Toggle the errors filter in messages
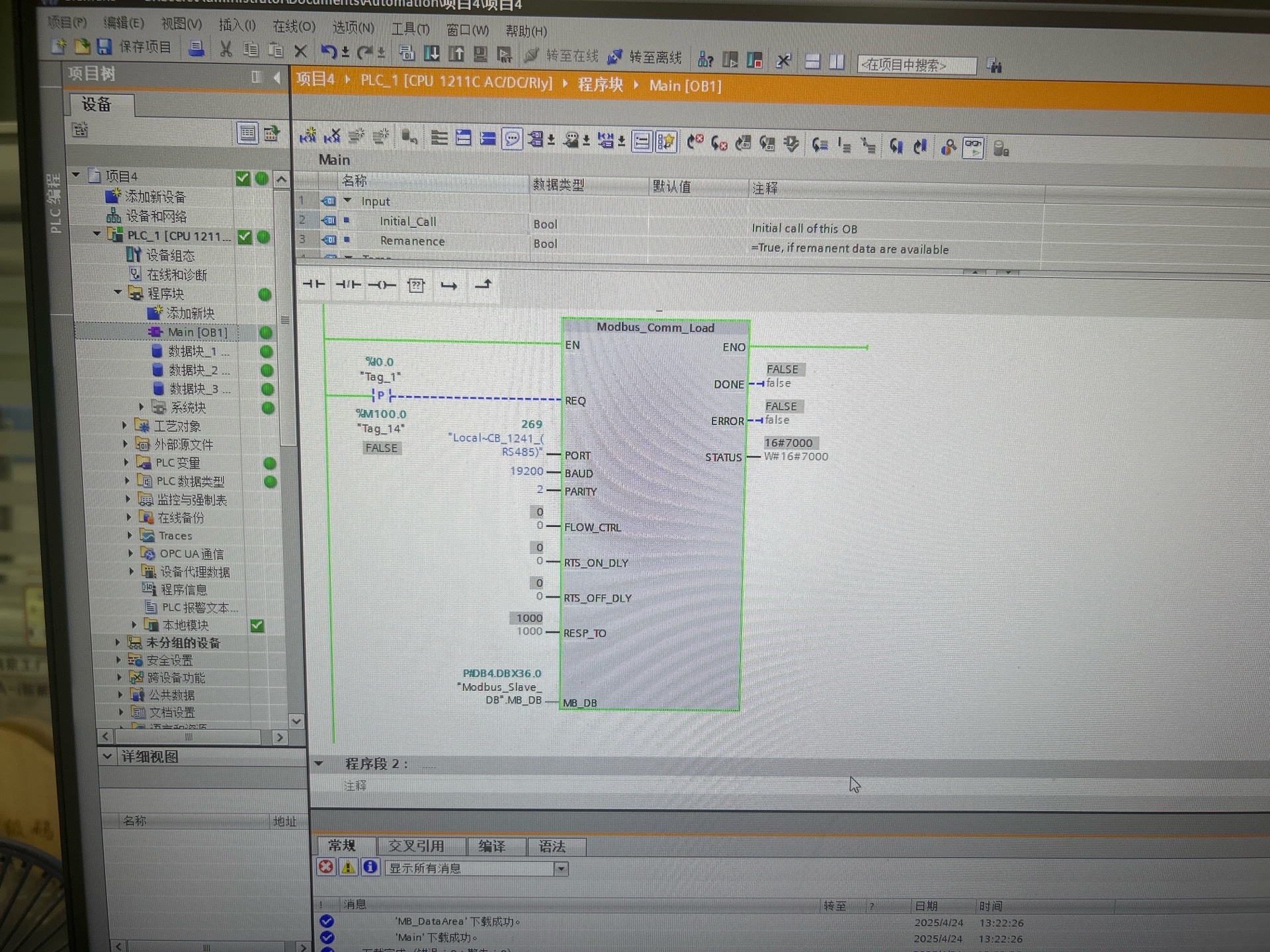Viewport: 1270px width, 952px height. click(325, 867)
